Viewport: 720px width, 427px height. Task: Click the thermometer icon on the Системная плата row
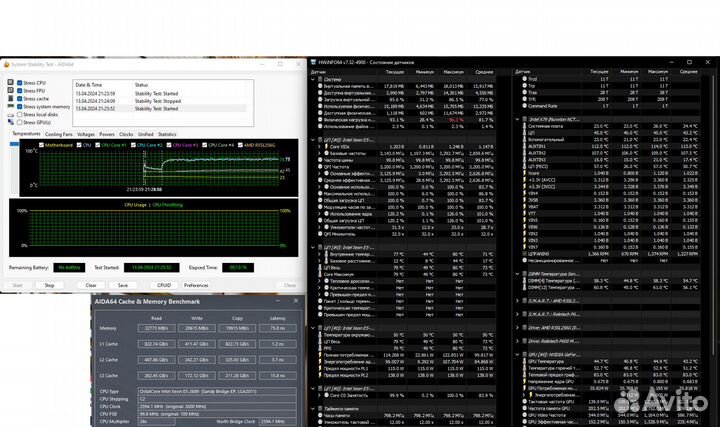pyautogui.click(x=524, y=126)
